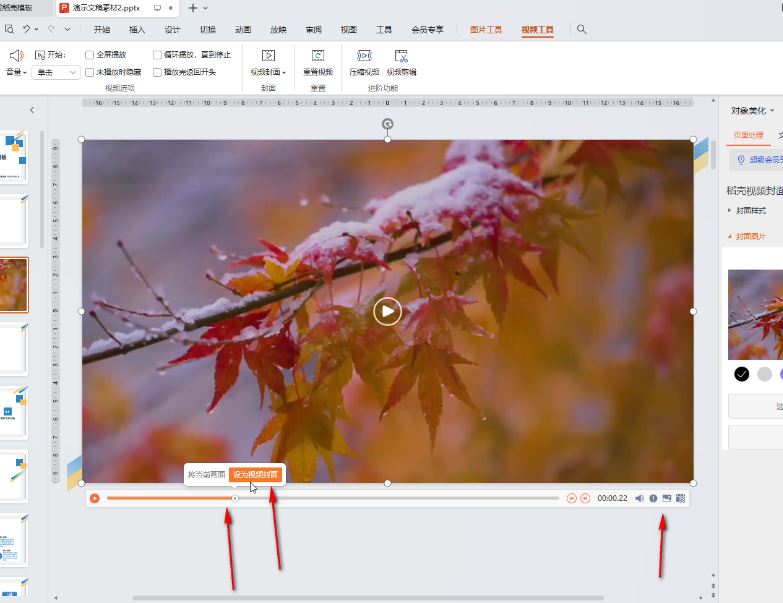Check the 未播放时隐藏 option

90,72
